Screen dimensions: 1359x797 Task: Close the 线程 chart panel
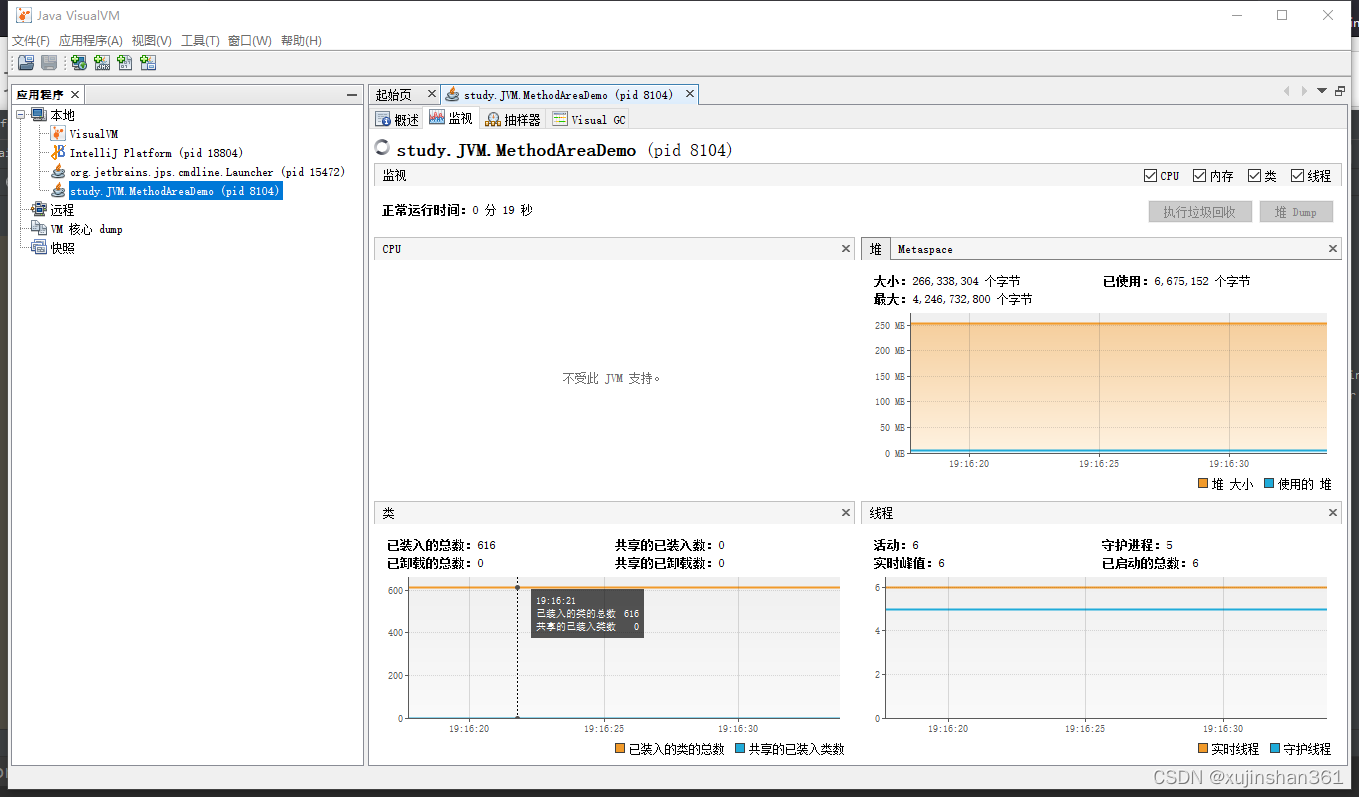[1333, 513]
